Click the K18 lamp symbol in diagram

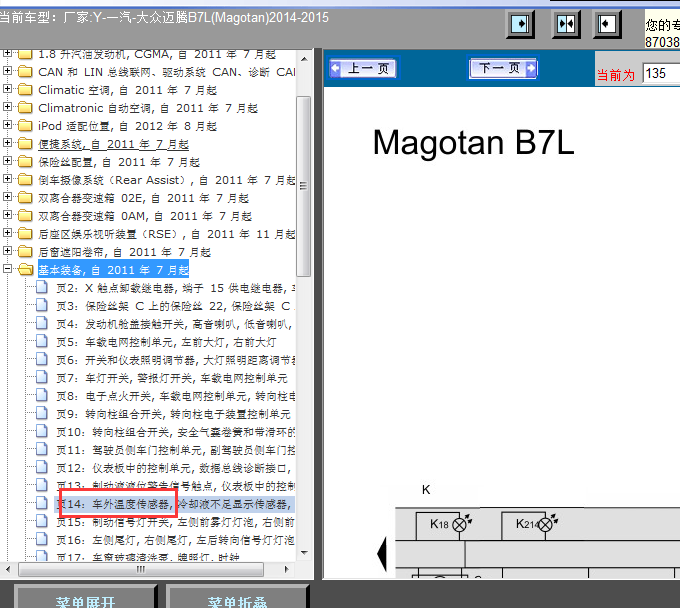point(459,525)
